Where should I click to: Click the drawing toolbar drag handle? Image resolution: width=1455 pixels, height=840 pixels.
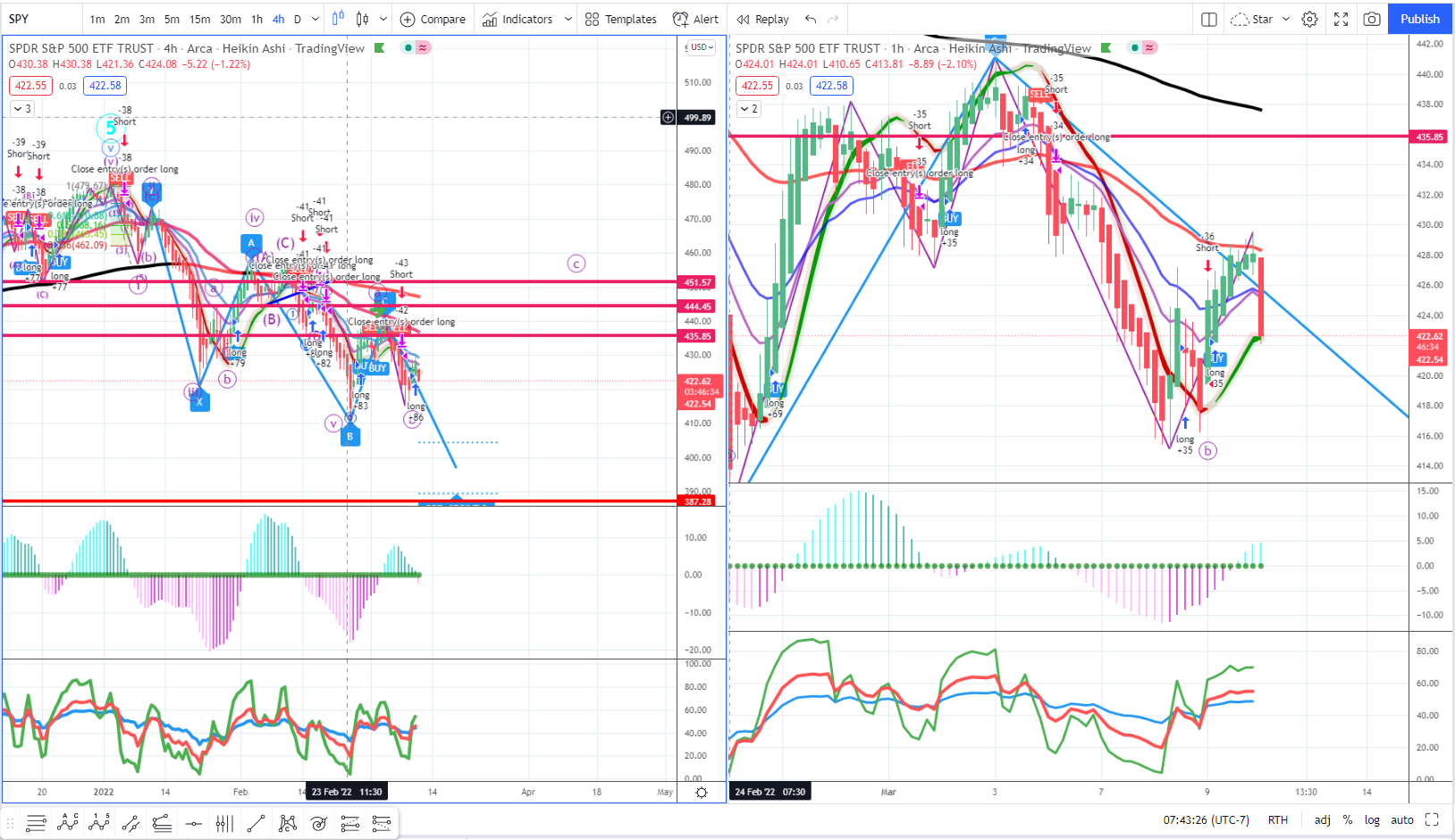(12, 823)
